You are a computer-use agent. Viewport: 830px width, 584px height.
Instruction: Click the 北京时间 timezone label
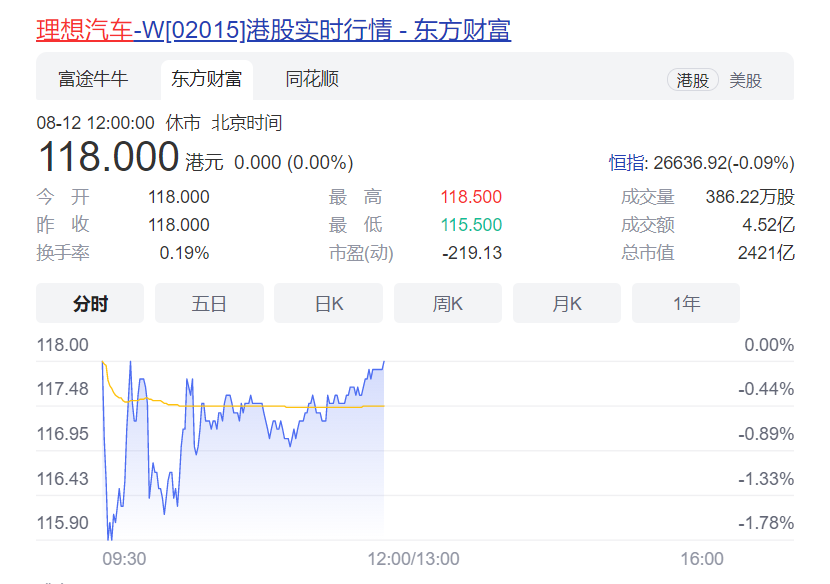(x=247, y=123)
